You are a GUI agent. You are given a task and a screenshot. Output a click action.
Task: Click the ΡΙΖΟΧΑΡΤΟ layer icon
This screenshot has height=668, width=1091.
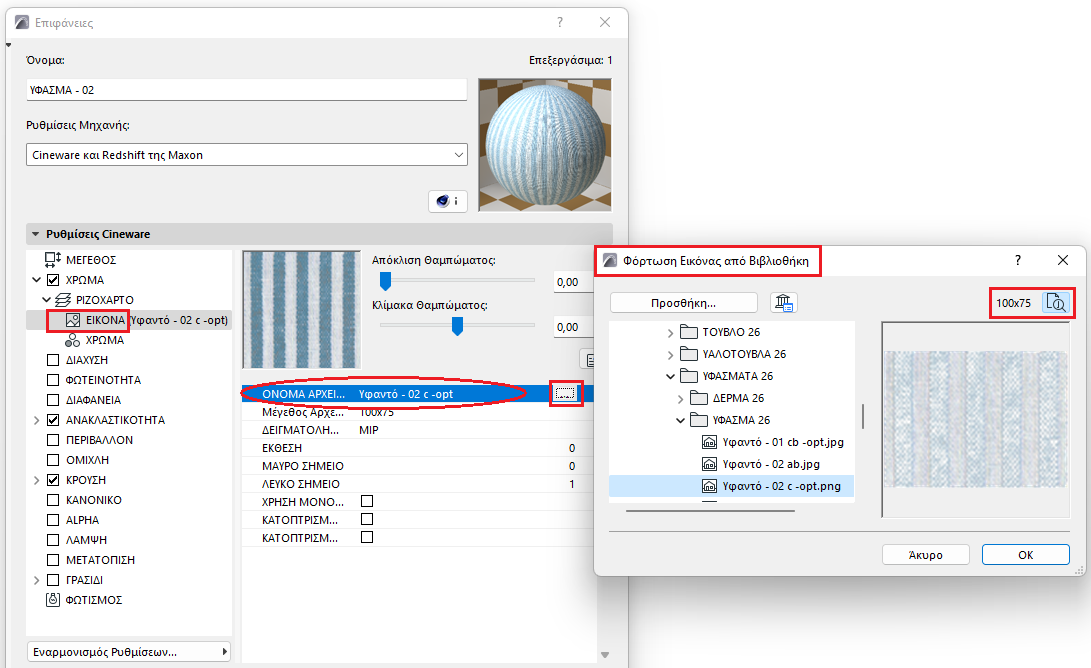click(63, 300)
